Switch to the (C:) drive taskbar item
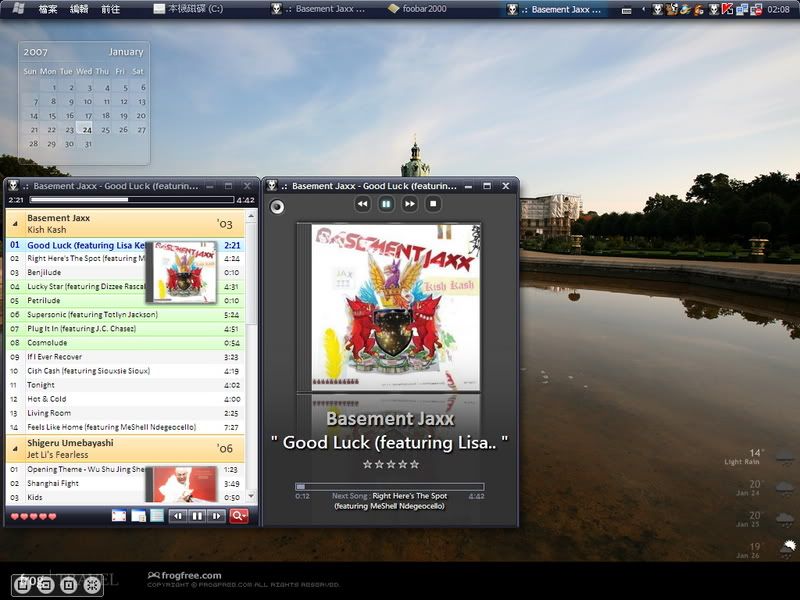Viewport: 800px width, 600px height. click(189, 9)
